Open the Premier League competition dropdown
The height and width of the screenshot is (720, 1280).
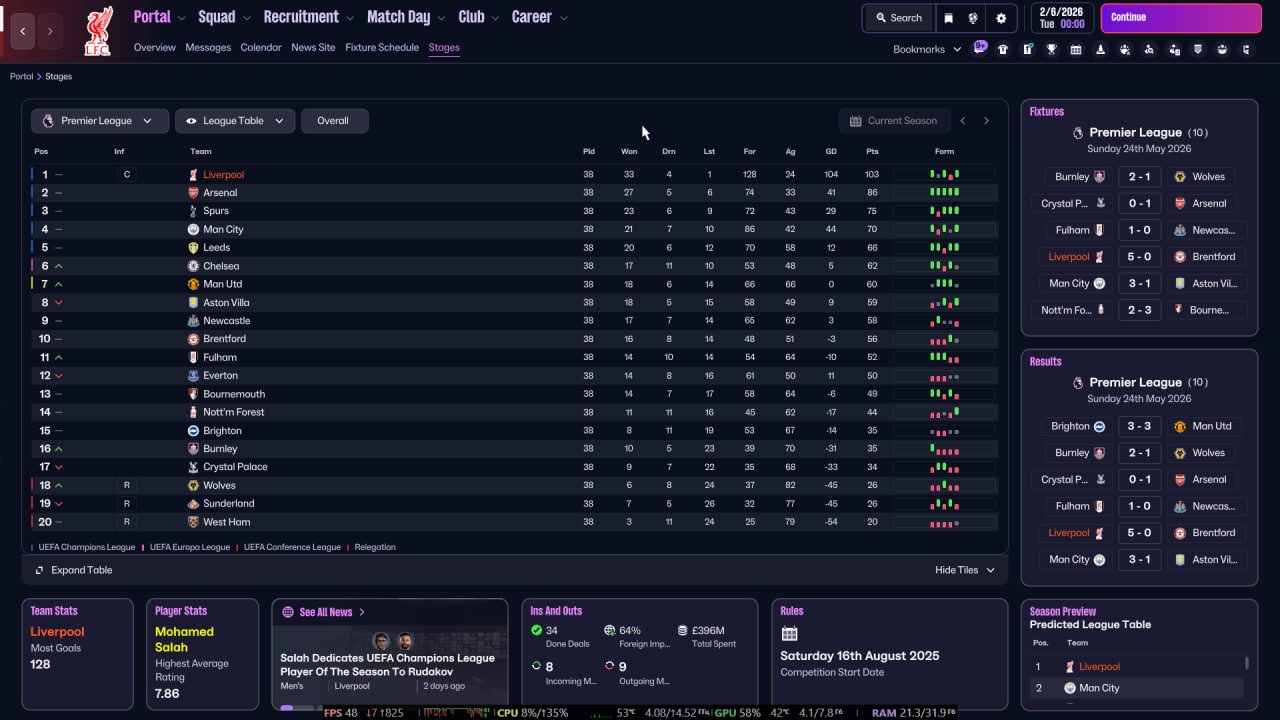pyautogui.click(x=99, y=121)
